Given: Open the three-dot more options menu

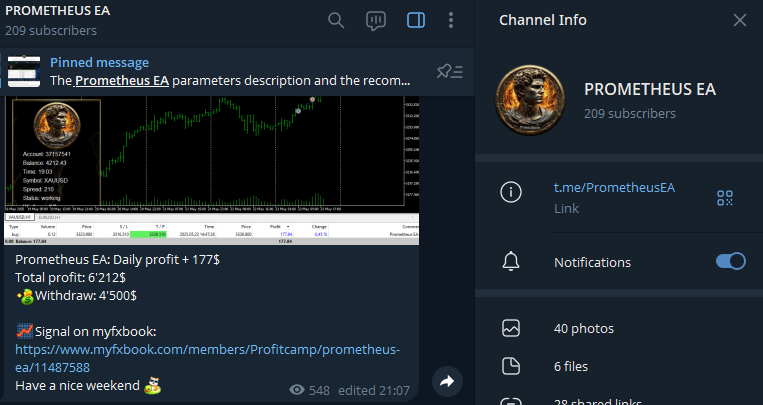Looking at the screenshot, I should [451, 20].
